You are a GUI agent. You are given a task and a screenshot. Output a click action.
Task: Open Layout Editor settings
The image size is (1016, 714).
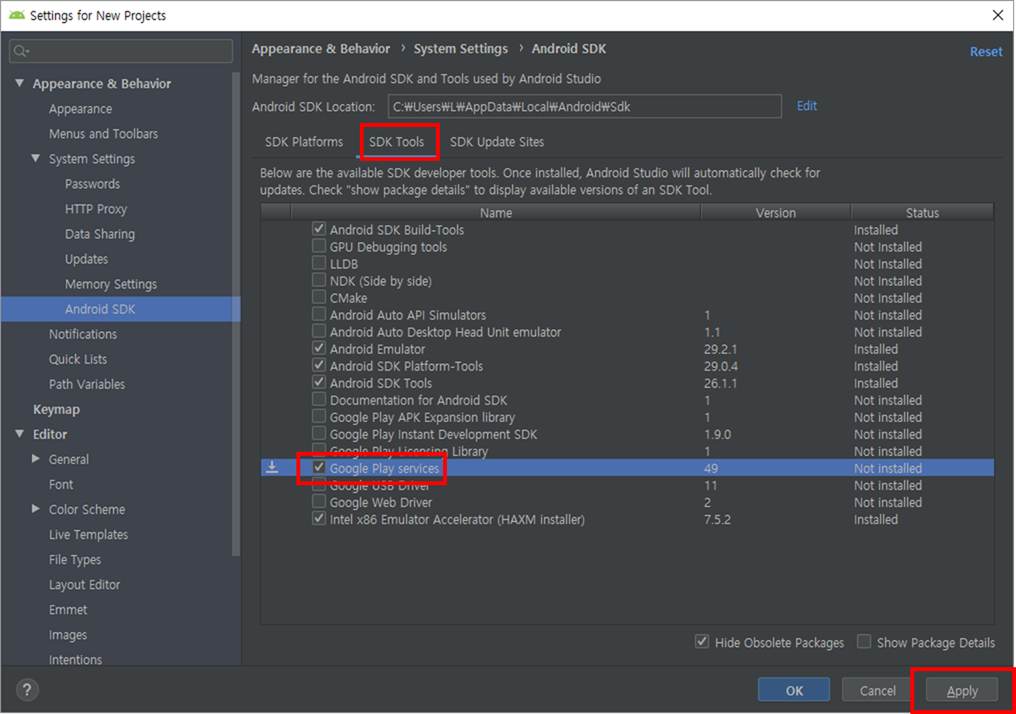tap(84, 584)
